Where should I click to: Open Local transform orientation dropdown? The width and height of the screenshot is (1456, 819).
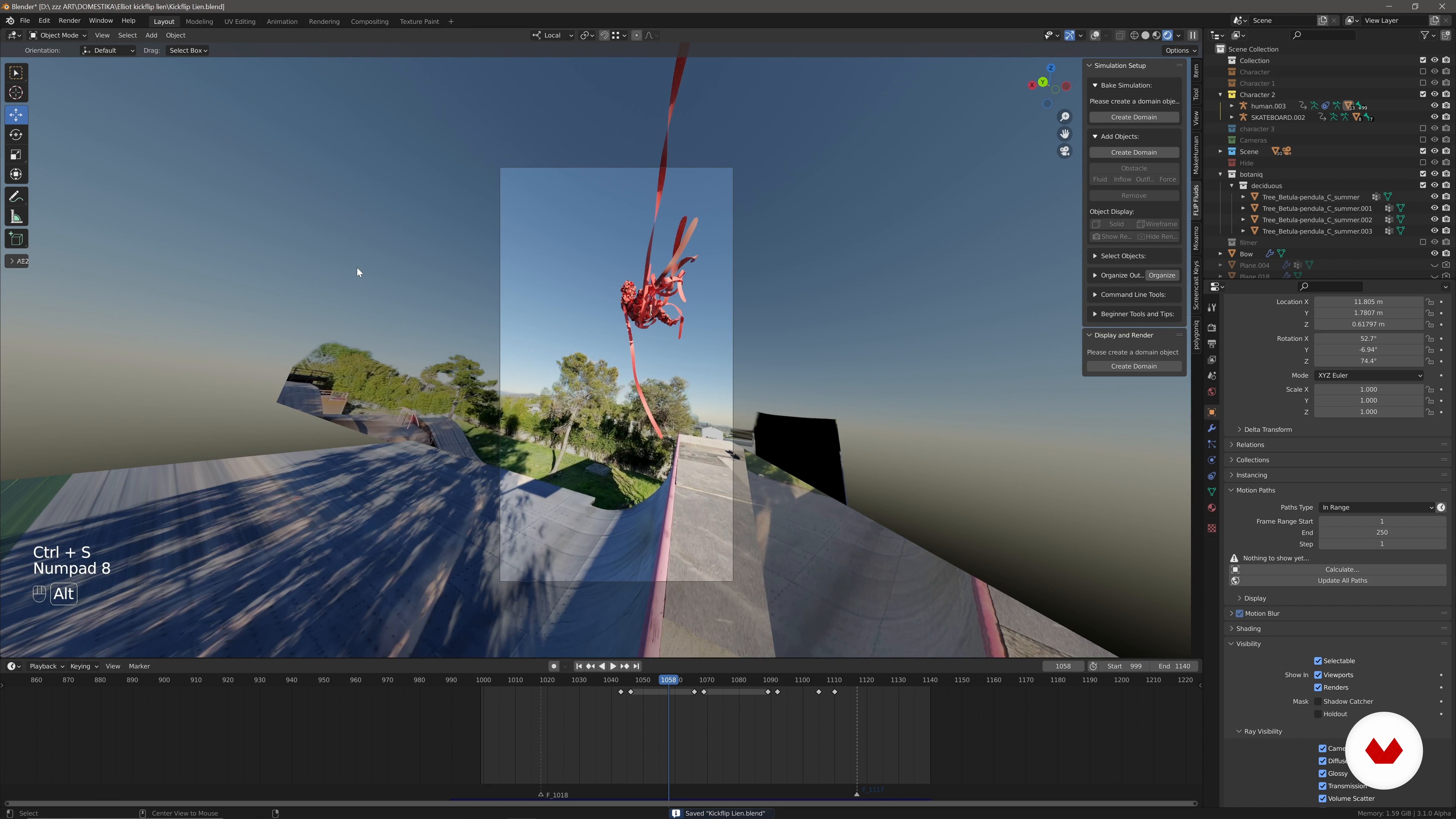553,35
